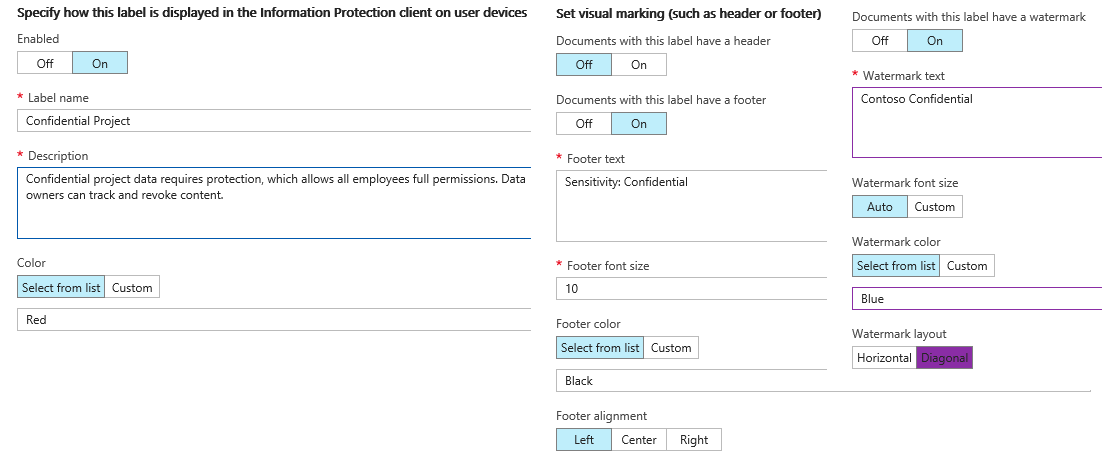Image resolution: width=1102 pixels, height=461 pixels.
Task: Open the Footer color dropdown showing Black
Action: coord(690,381)
